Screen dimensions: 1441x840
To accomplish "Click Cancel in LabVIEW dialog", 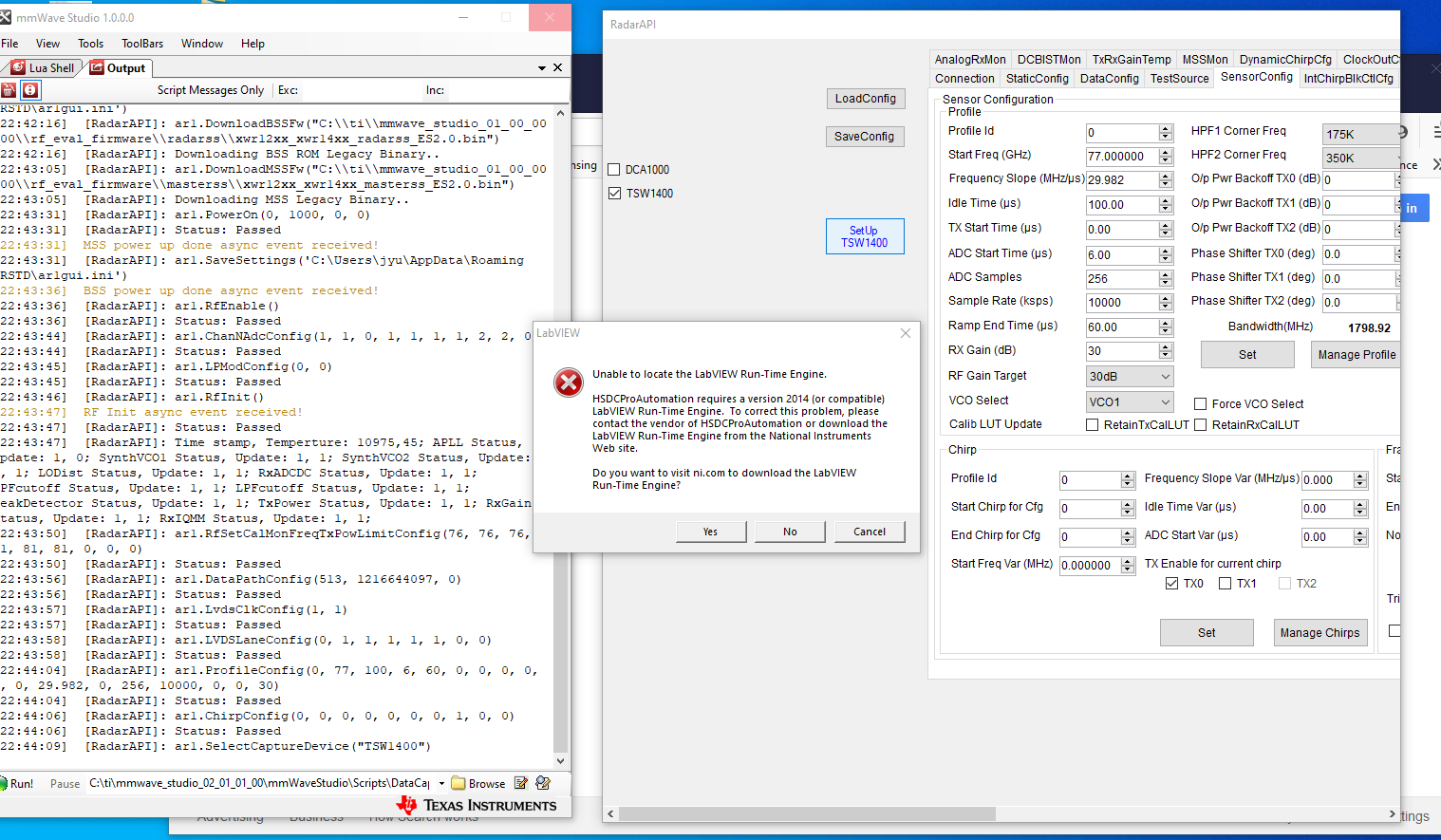I will (x=870, y=532).
